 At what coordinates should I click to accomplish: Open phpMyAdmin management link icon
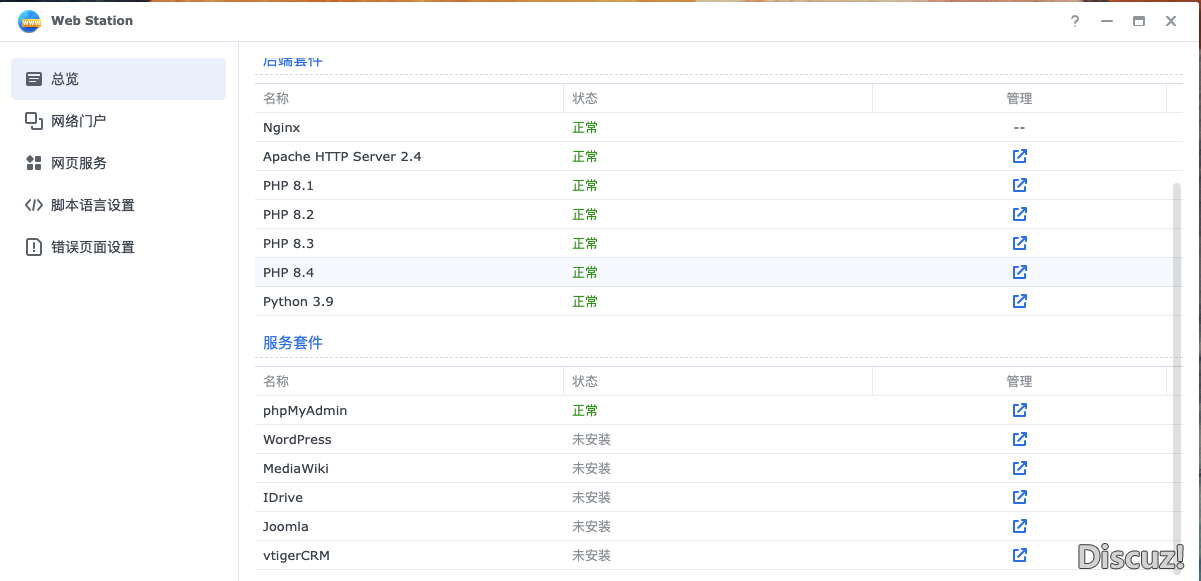[x=1019, y=410]
